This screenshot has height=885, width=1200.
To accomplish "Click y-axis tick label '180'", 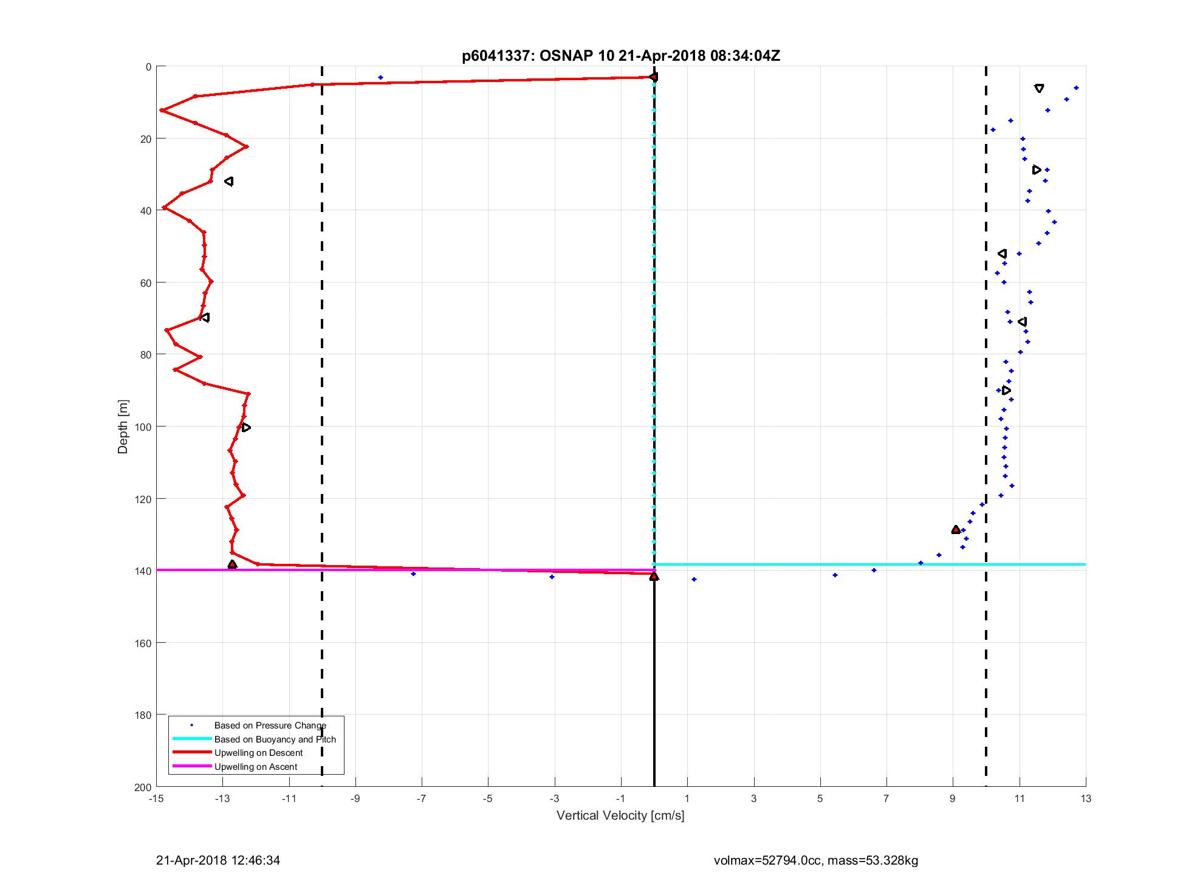I will (142, 715).
